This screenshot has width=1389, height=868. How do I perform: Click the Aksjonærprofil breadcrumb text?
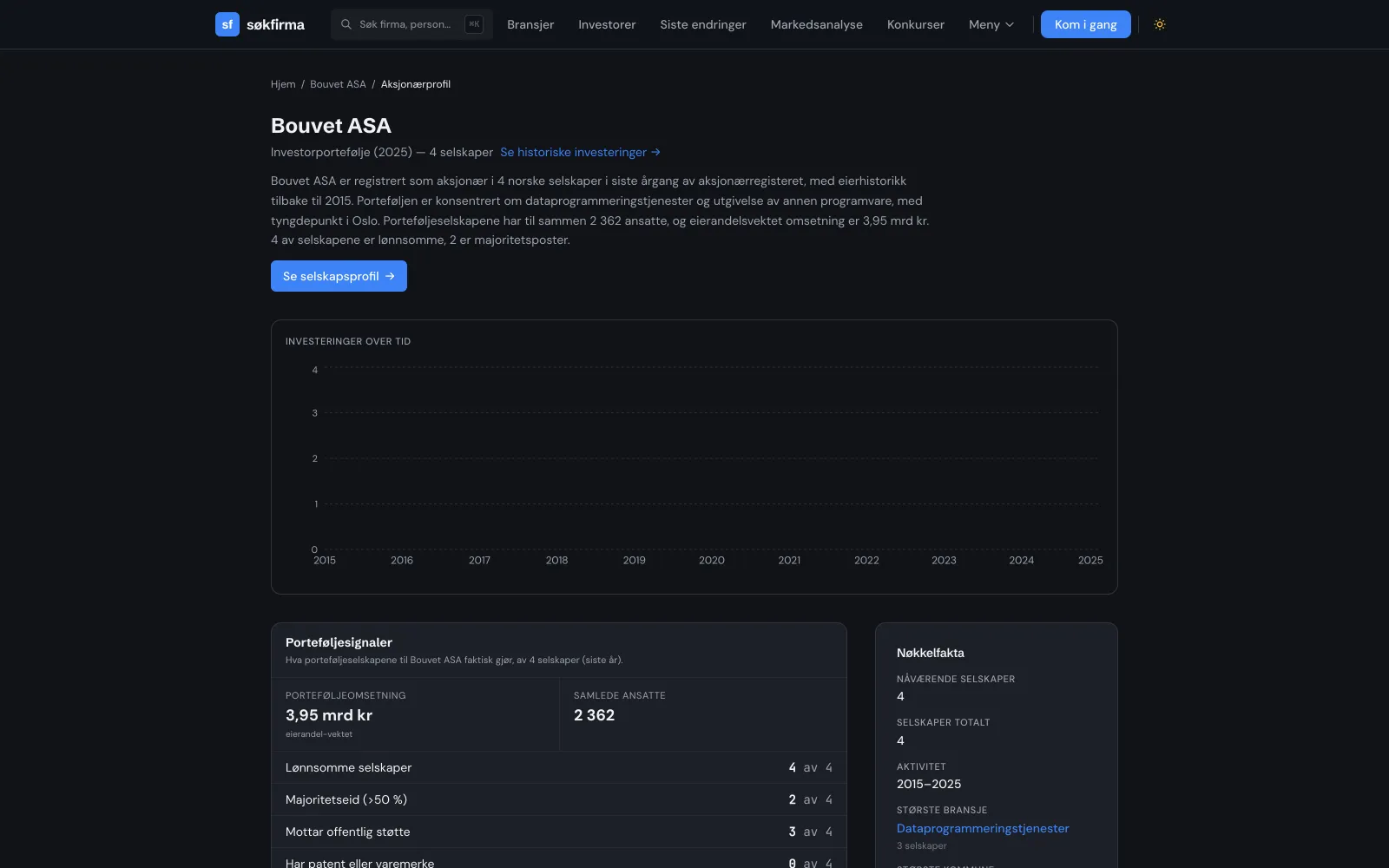click(x=416, y=84)
